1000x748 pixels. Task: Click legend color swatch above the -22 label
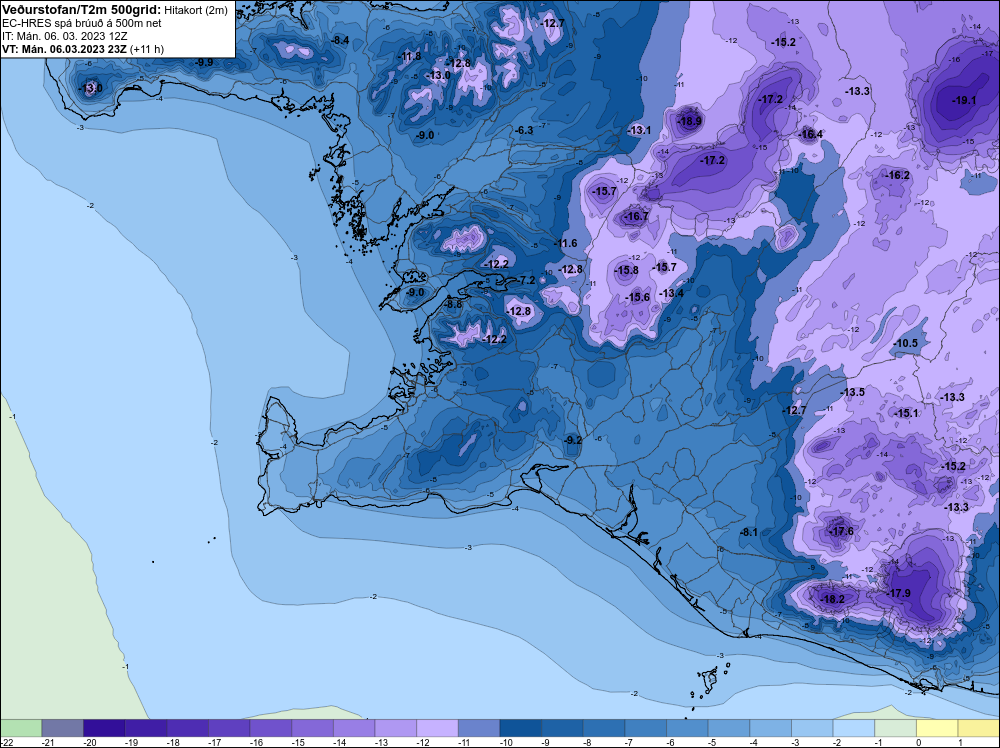pyautogui.click(x=21, y=728)
